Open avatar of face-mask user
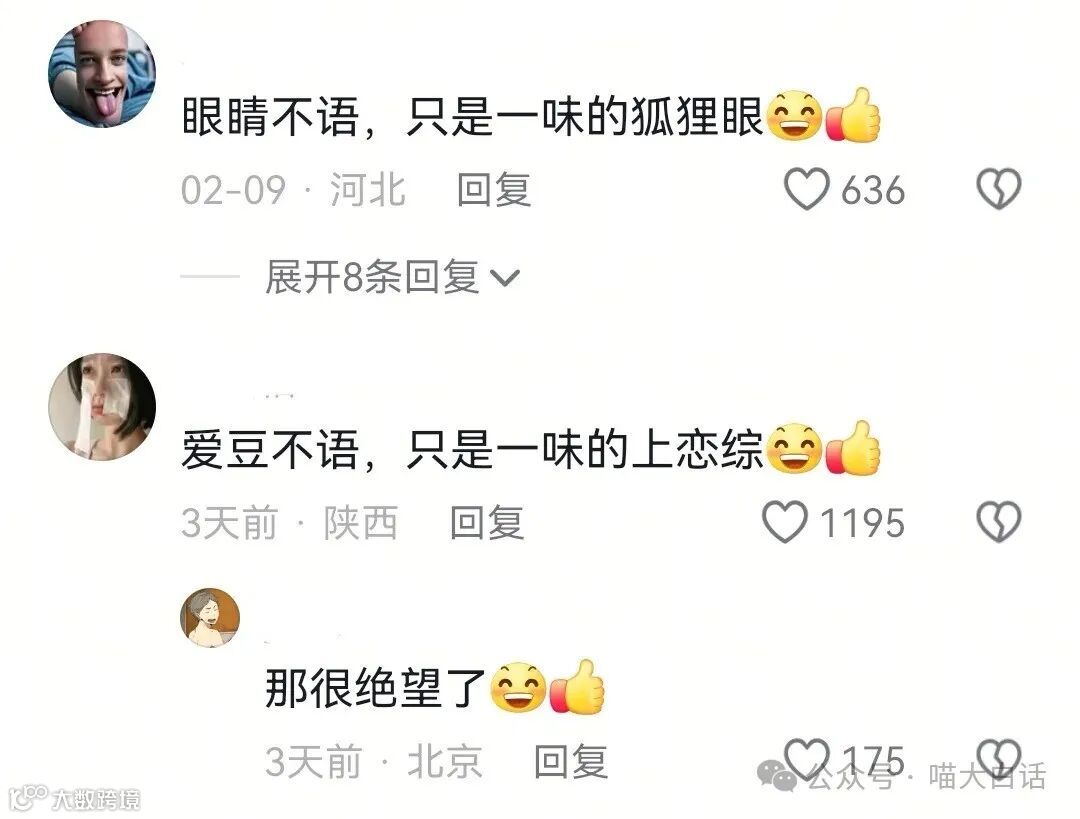The height and width of the screenshot is (819, 1080). click(x=102, y=407)
